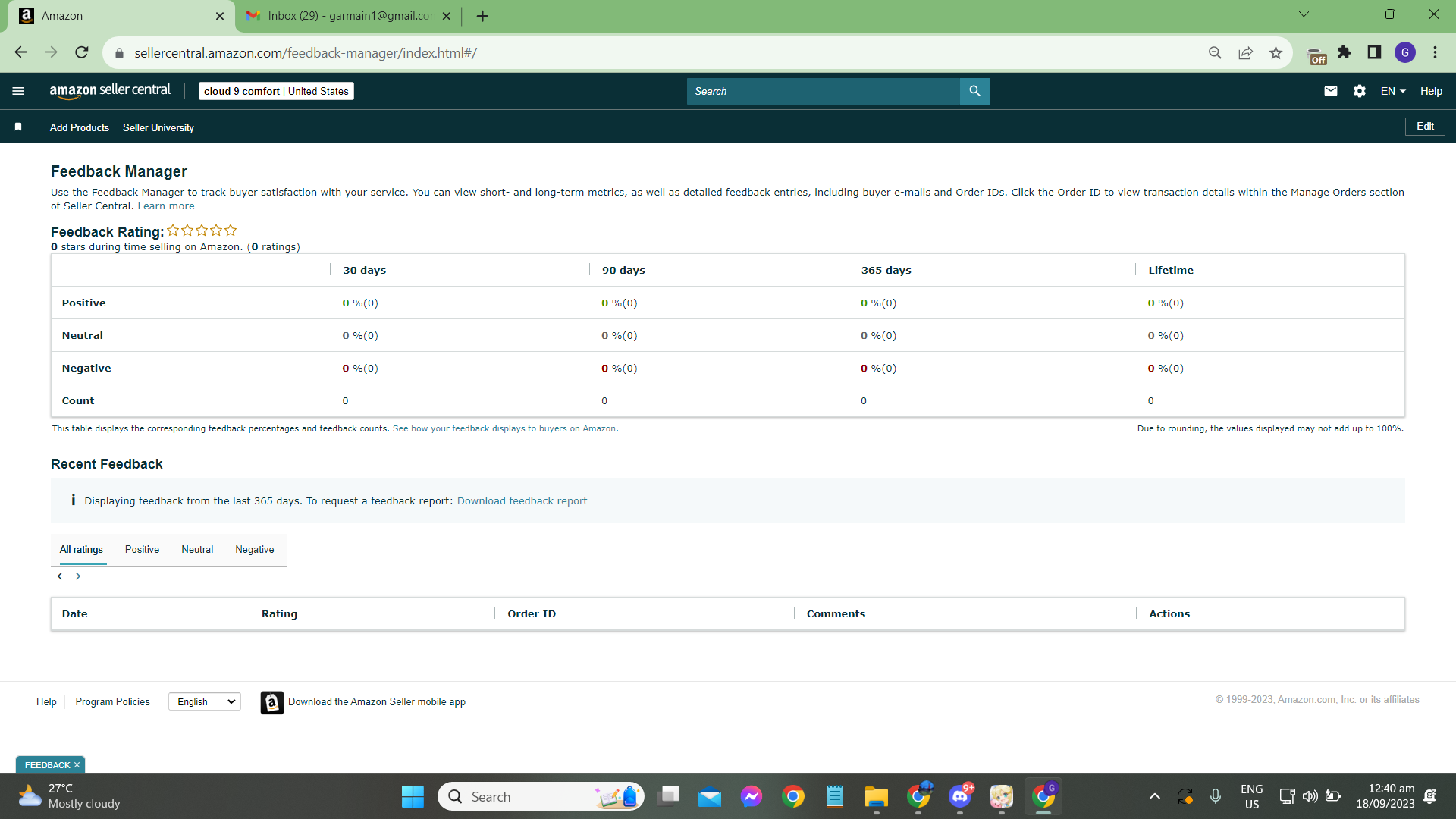This screenshot has width=1456, height=819.
Task: Bookmark this page with the star icon
Action: click(x=1276, y=52)
